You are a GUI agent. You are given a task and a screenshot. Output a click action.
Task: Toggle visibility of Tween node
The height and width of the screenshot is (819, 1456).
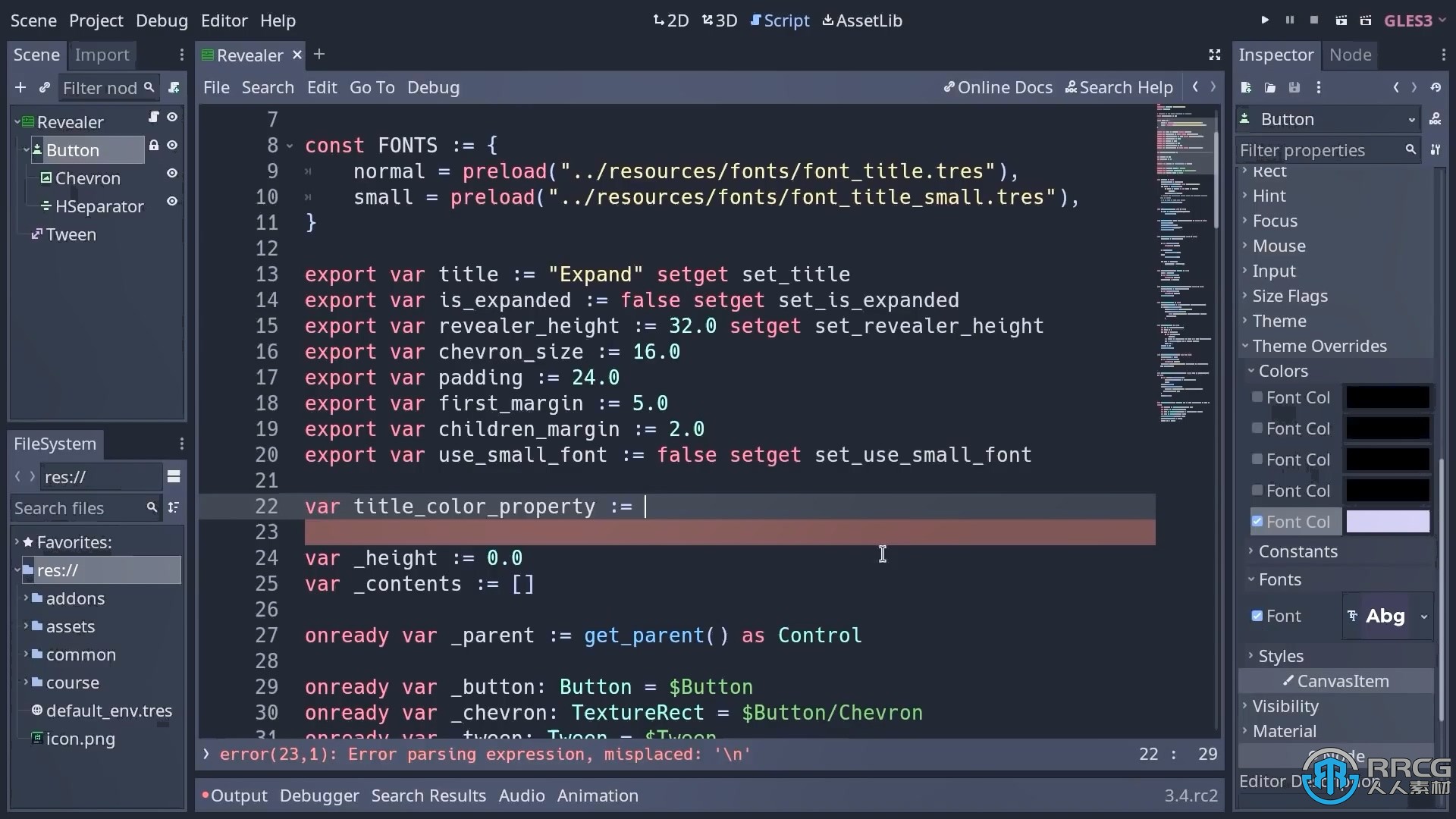[x=170, y=233]
